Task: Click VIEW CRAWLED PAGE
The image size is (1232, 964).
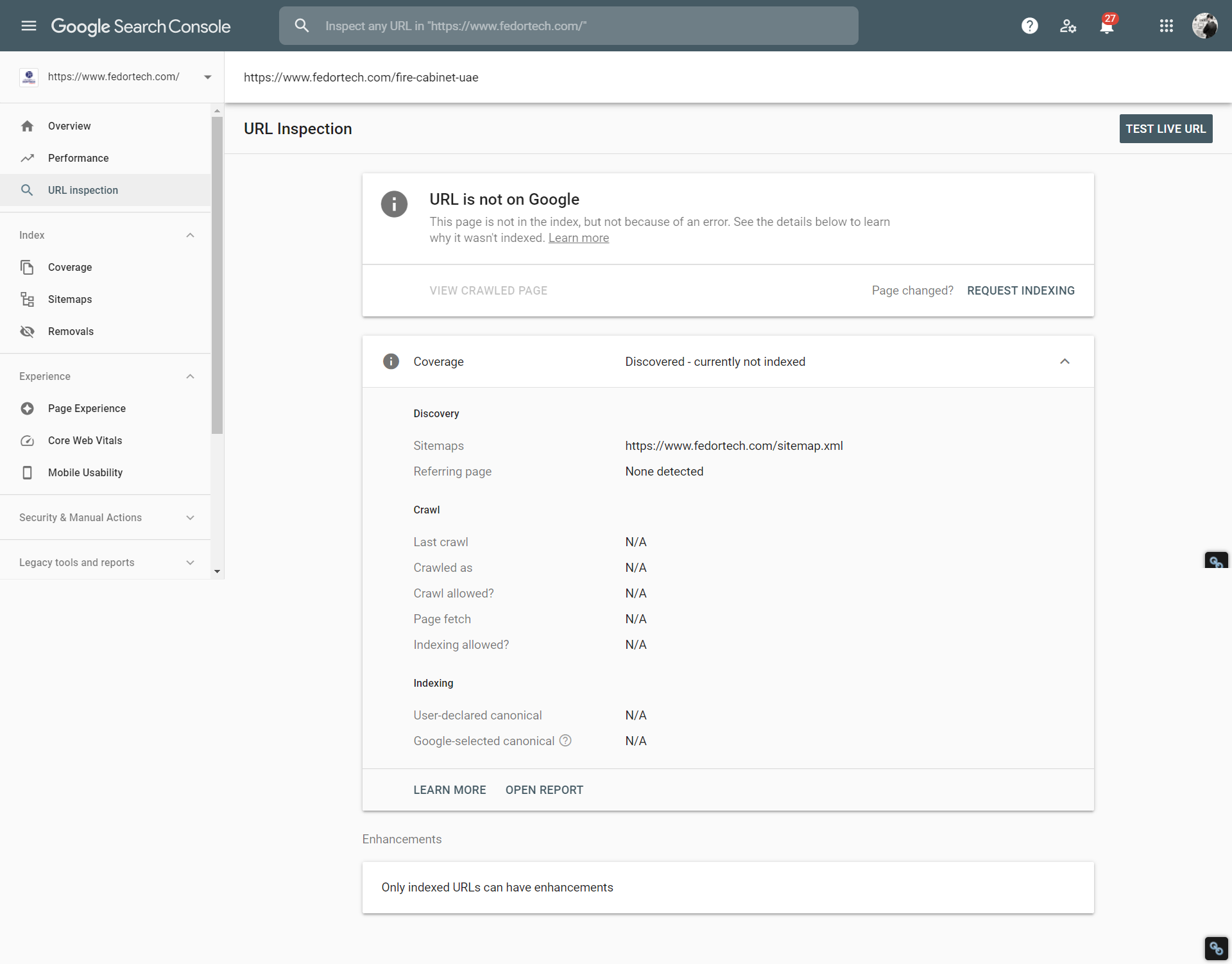Action: pyautogui.click(x=488, y=290)
